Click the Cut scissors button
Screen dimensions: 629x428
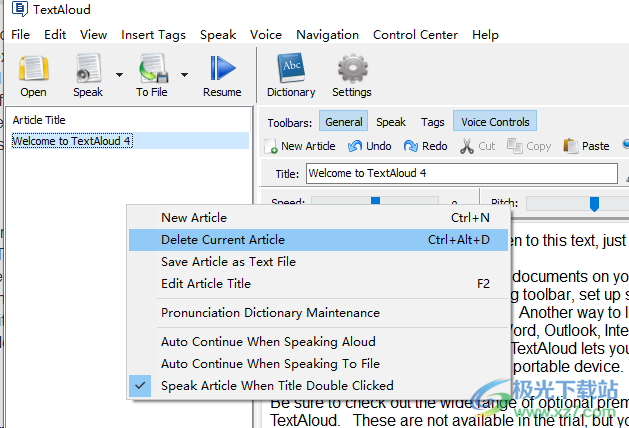point(477,146)
